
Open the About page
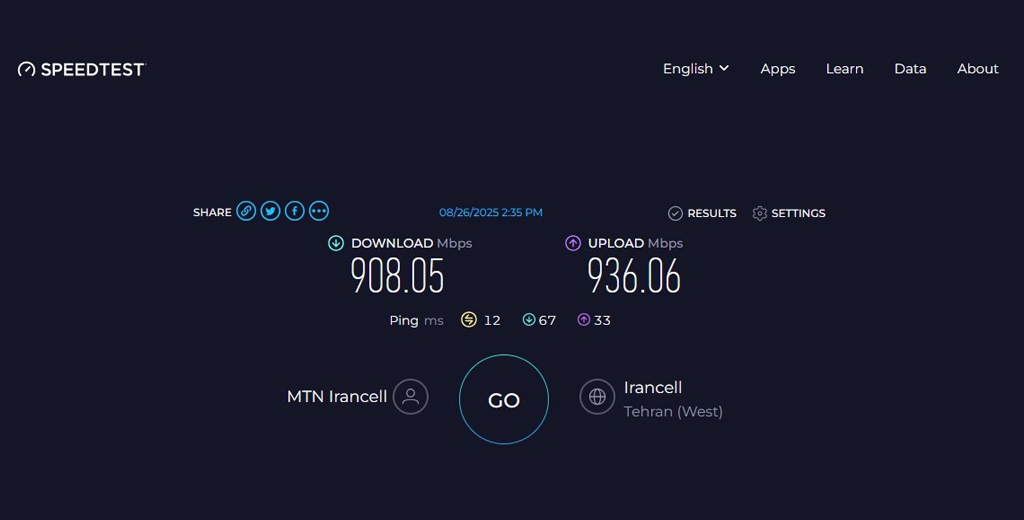977,69
